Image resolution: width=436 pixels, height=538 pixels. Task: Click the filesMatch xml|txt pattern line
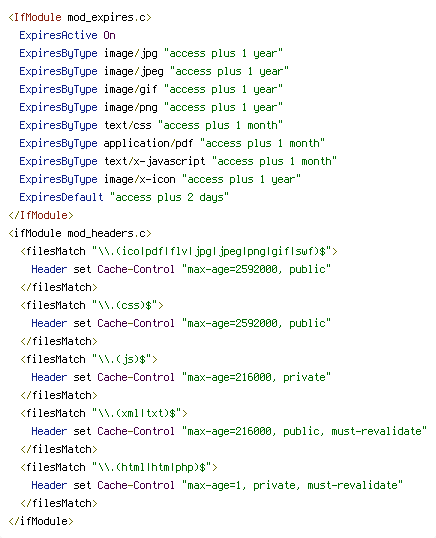pyautogui.click(x=104, y=413)
